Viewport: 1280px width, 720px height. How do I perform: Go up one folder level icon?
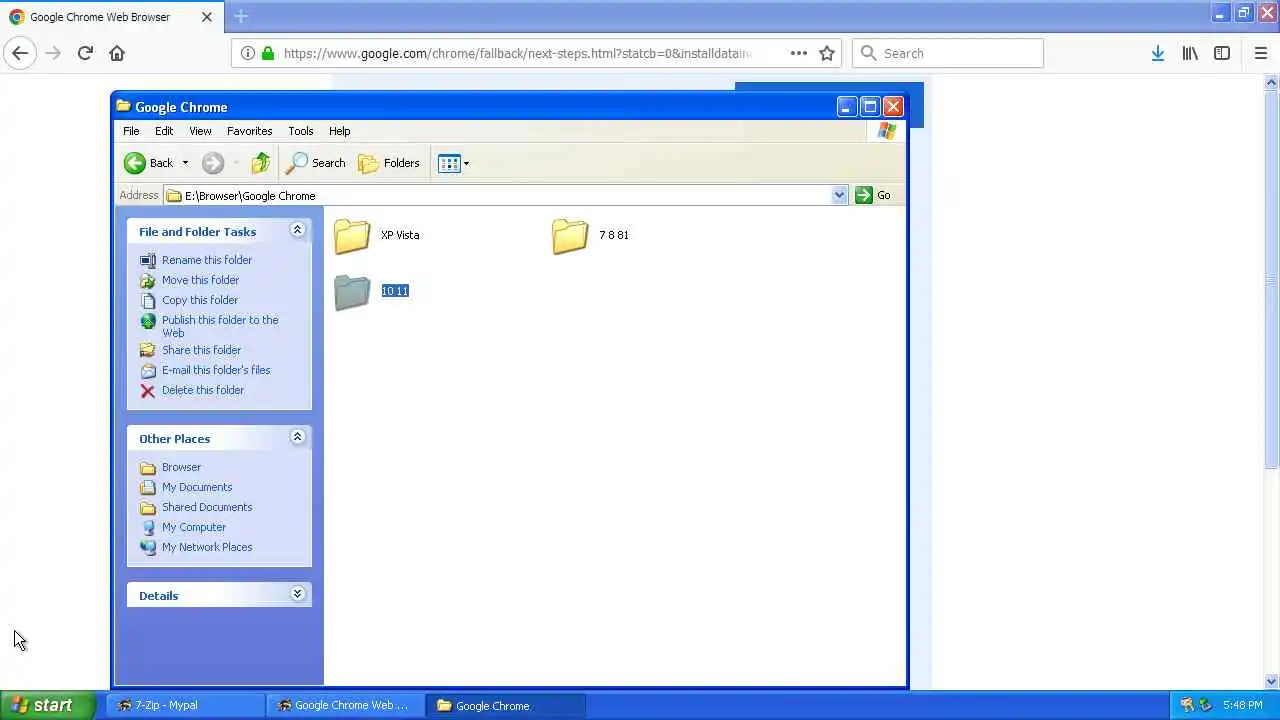260,163
